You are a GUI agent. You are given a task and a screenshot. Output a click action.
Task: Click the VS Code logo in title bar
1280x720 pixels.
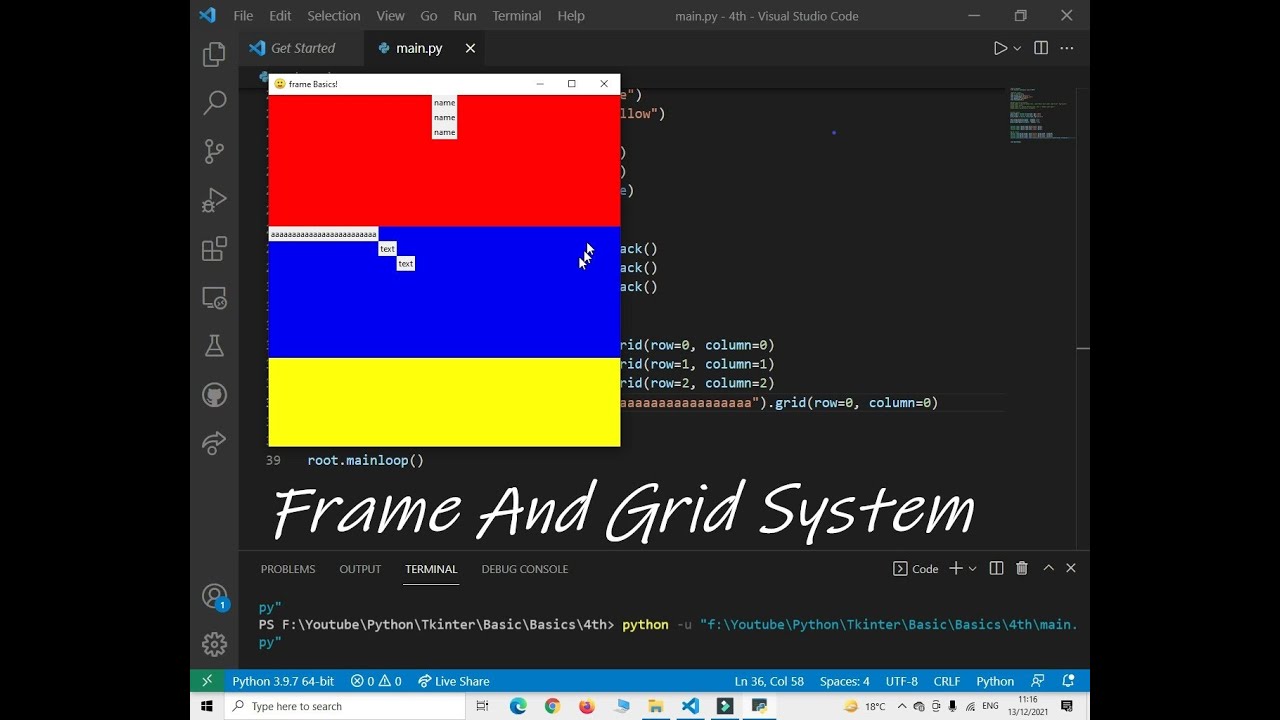pos(207,15)
